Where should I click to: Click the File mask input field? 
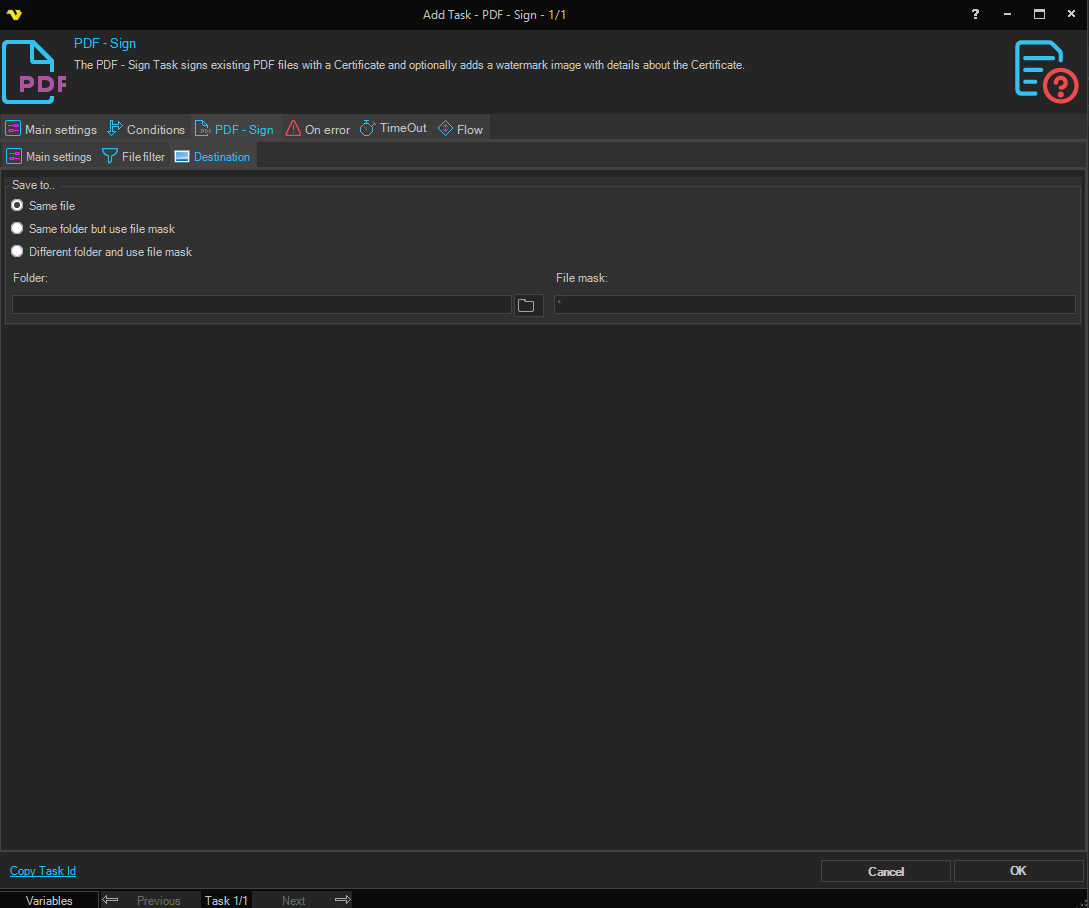click(x=815, y=305)
